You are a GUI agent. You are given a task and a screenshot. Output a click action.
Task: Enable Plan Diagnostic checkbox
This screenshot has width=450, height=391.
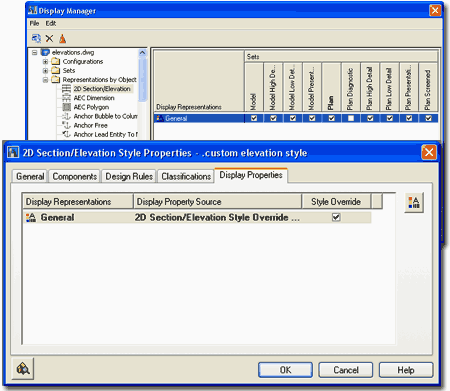[351, 118]
